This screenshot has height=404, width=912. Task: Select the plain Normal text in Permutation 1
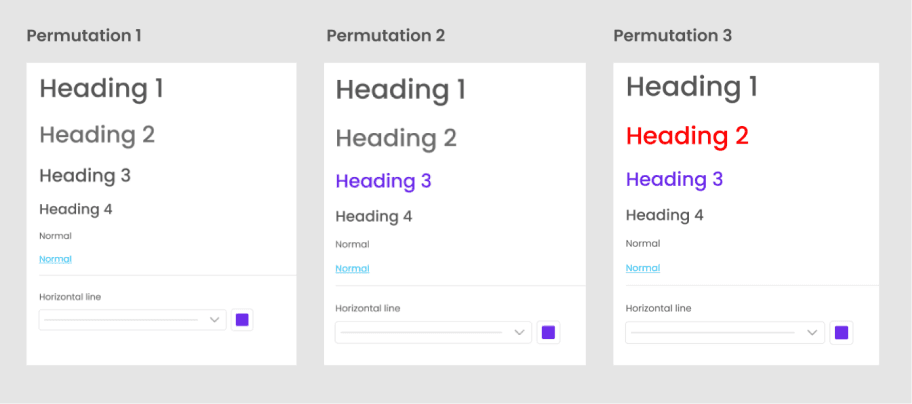(55, 236)
